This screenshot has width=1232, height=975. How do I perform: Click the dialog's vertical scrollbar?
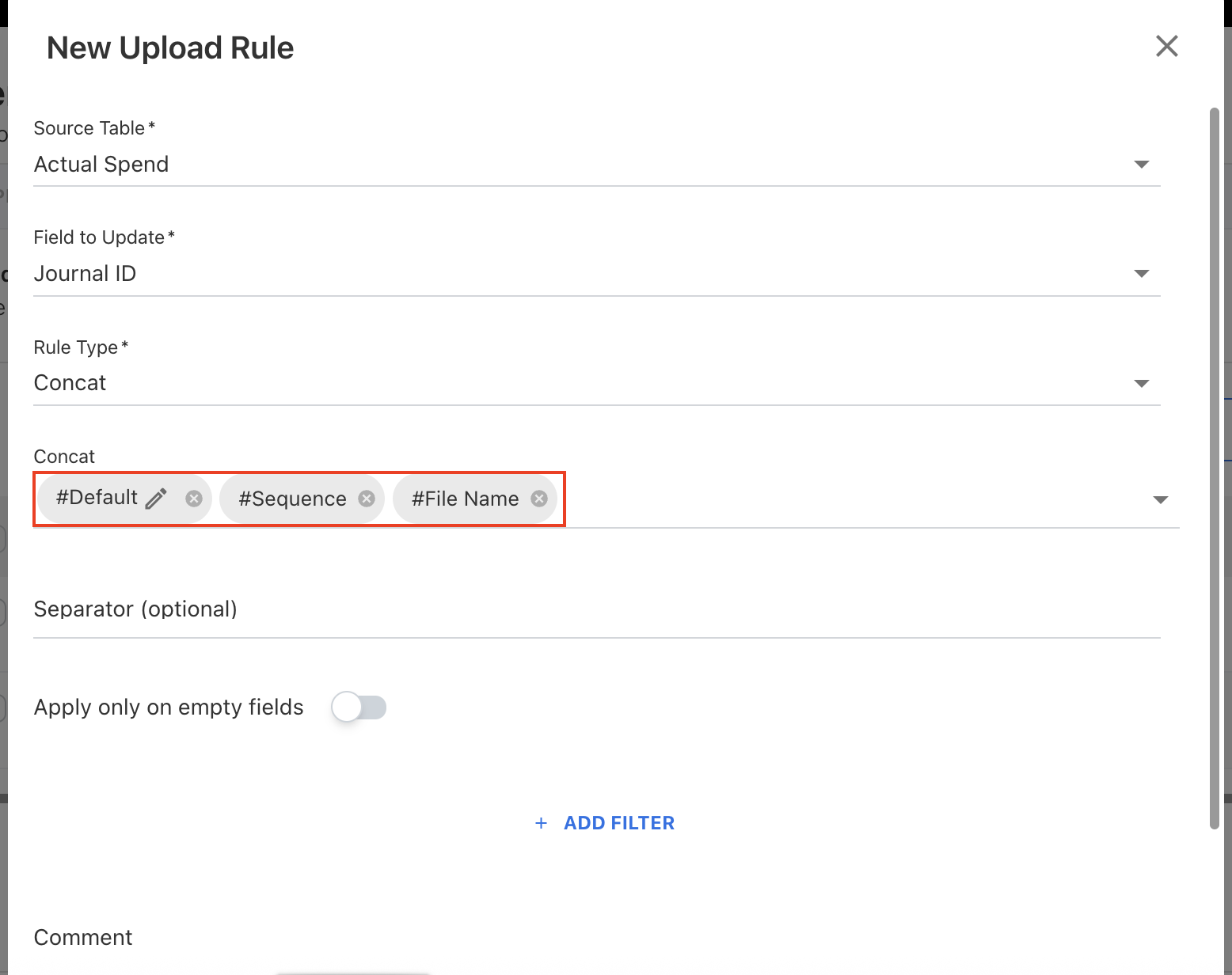1215,467
